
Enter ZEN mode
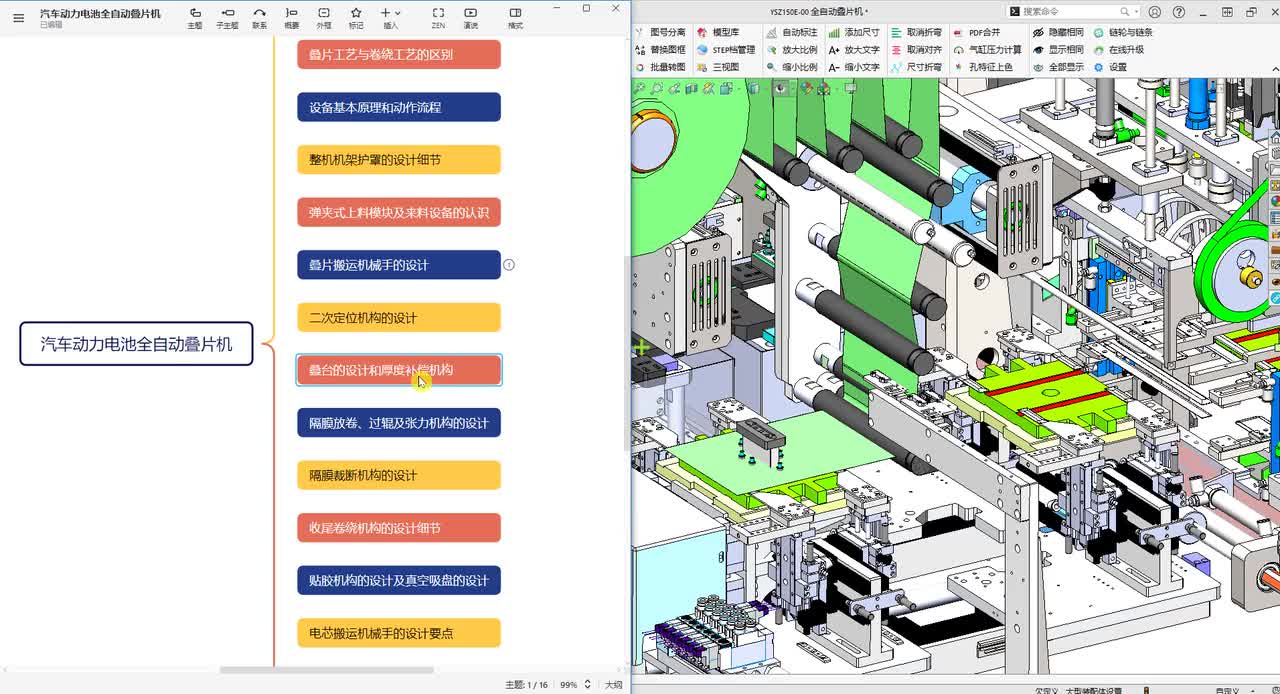click(x=438, y=17)
